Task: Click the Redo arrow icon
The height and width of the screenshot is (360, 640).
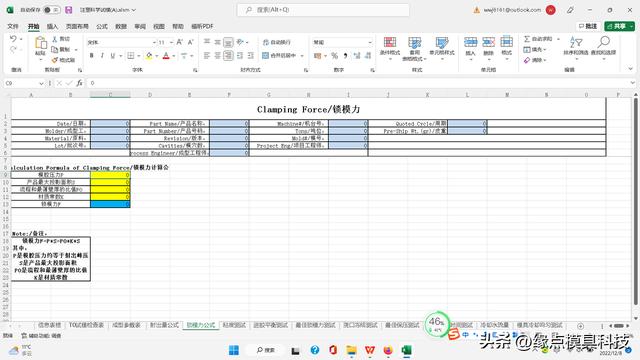Action: pos(13,49)
